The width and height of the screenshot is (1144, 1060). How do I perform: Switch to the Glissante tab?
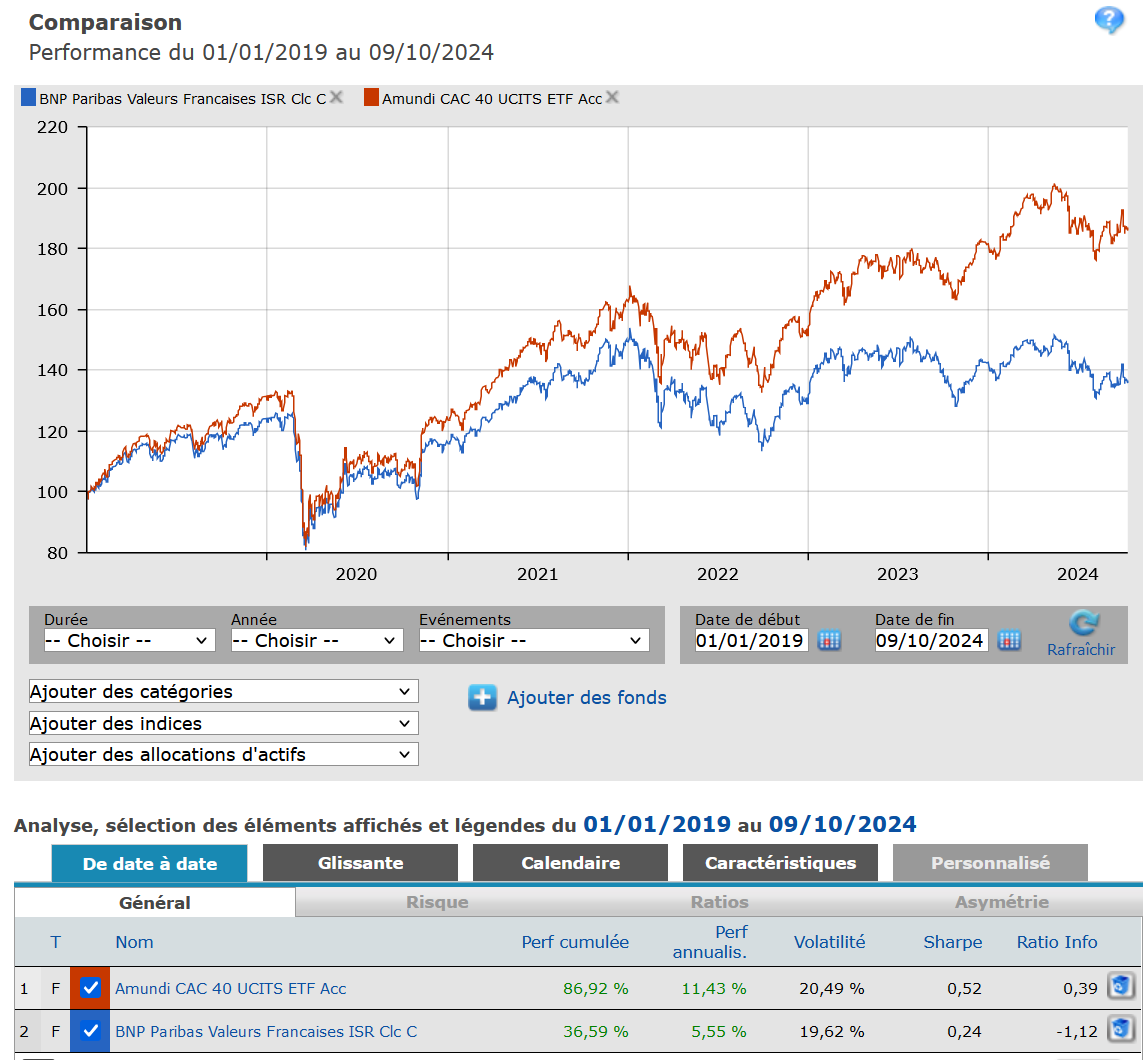[360, 863]
